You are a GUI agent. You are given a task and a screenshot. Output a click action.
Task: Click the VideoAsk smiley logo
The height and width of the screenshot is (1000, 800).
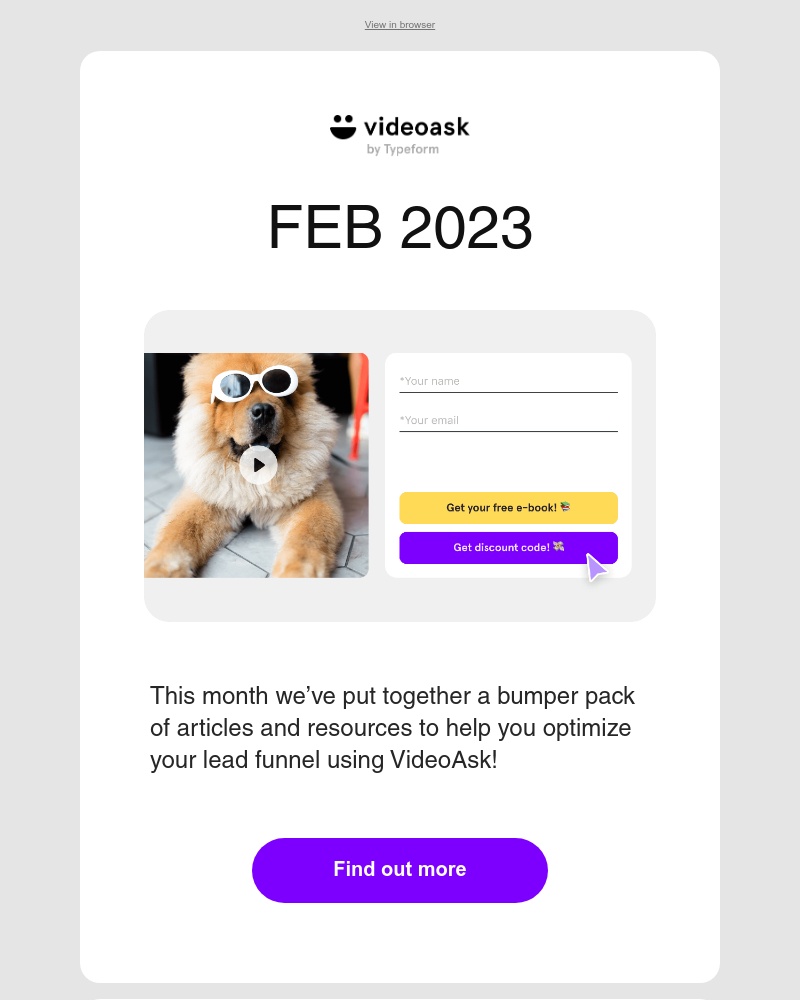point(341,126)
